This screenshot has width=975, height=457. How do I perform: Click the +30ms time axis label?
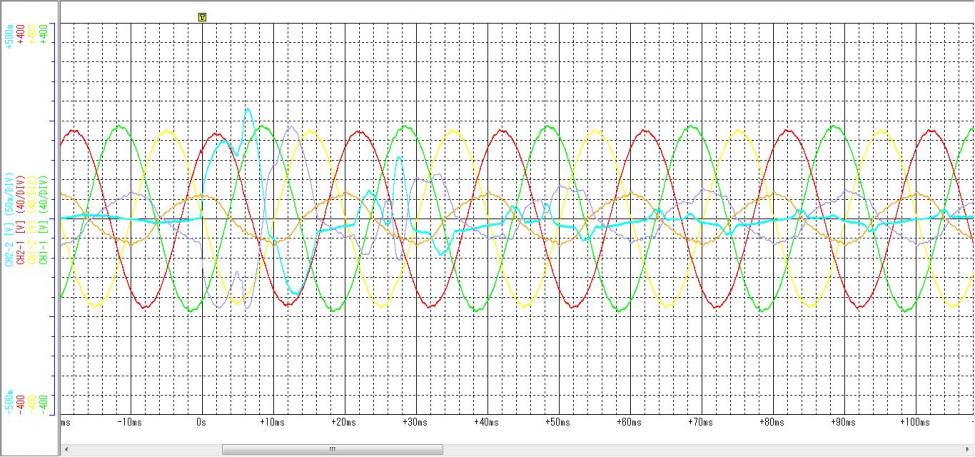click(x=415, y=422)
